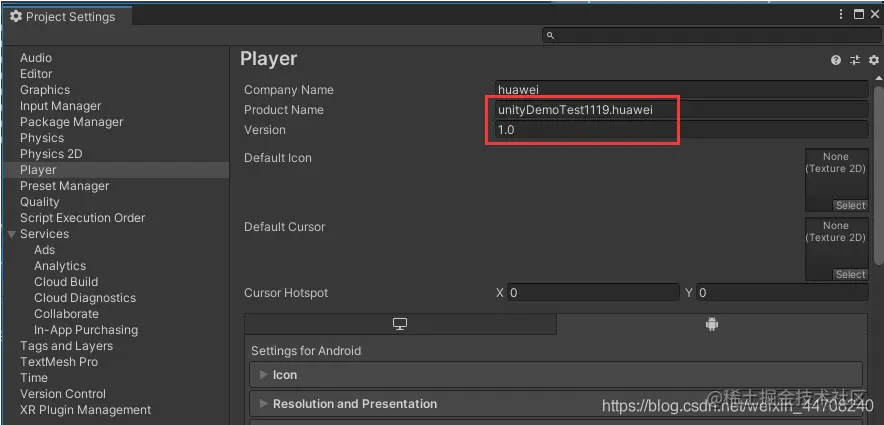Open the window's three-dot options menu
The image size is (884, 425).
click(841, 15)
